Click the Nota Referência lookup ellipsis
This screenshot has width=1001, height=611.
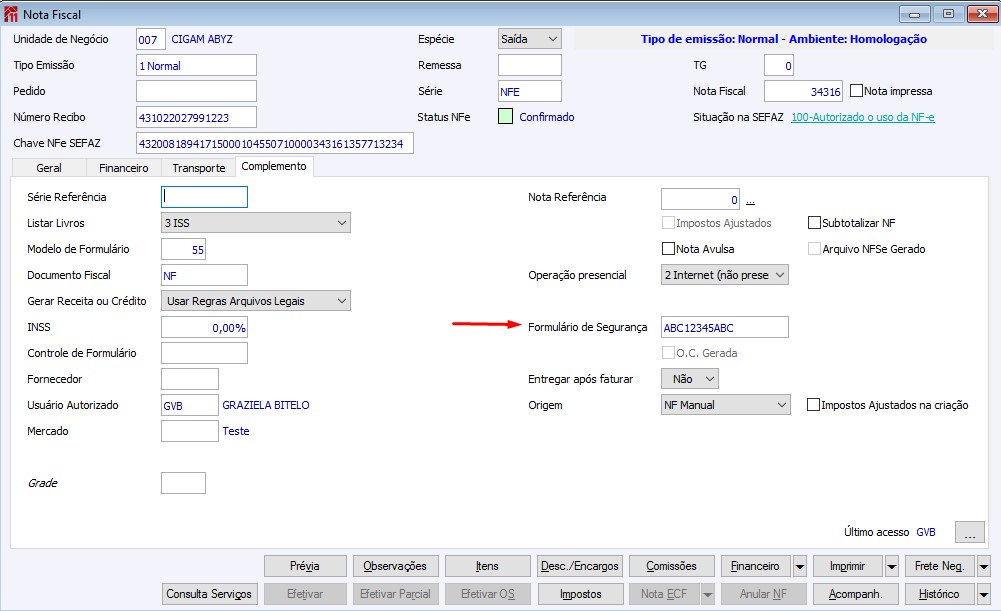point(750,201)
